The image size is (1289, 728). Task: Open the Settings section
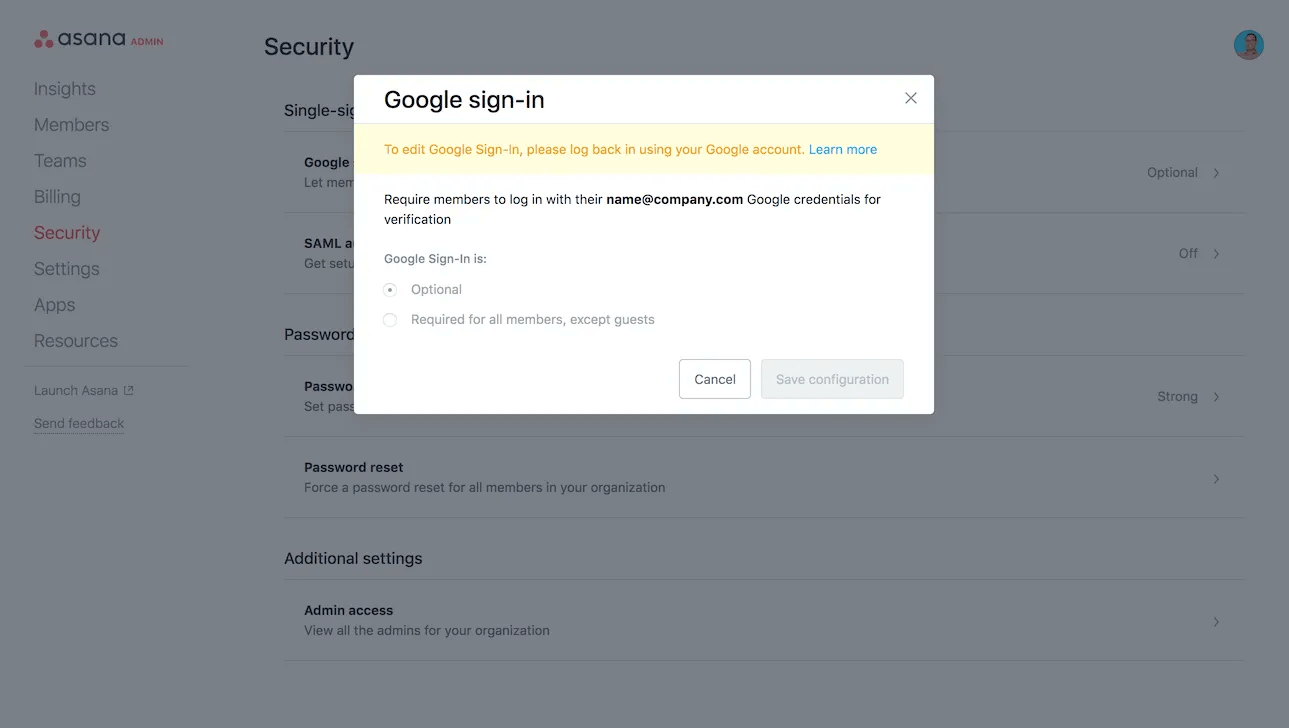point(66,268)
